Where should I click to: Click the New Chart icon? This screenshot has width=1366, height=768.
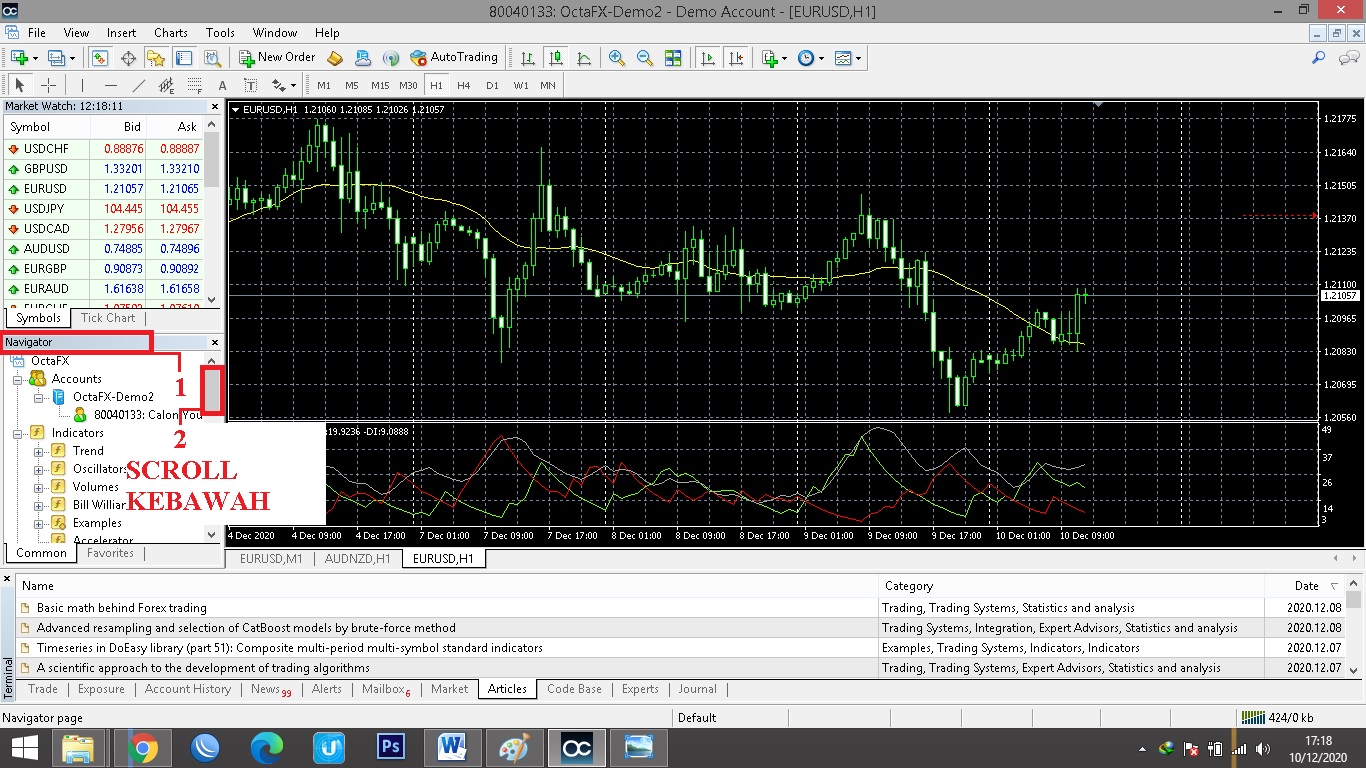pyautogui.click(x=19, y=58)
